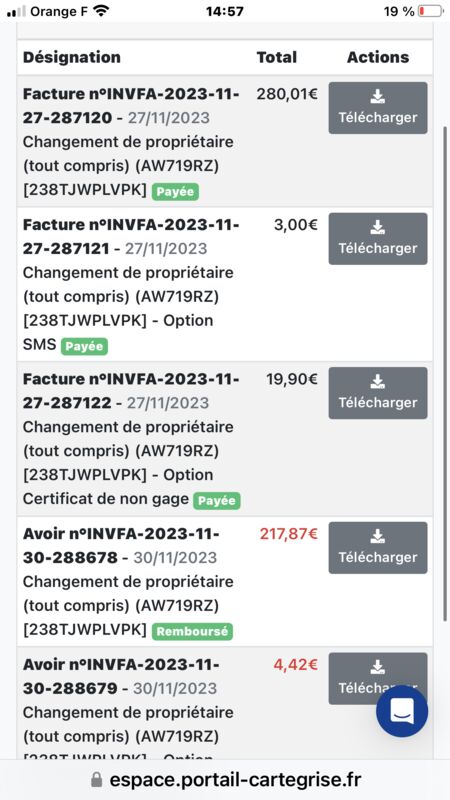Click download icon on Avoir 288679 row
The width and height of the screenshot is (450, 800).
coord(378,667)
